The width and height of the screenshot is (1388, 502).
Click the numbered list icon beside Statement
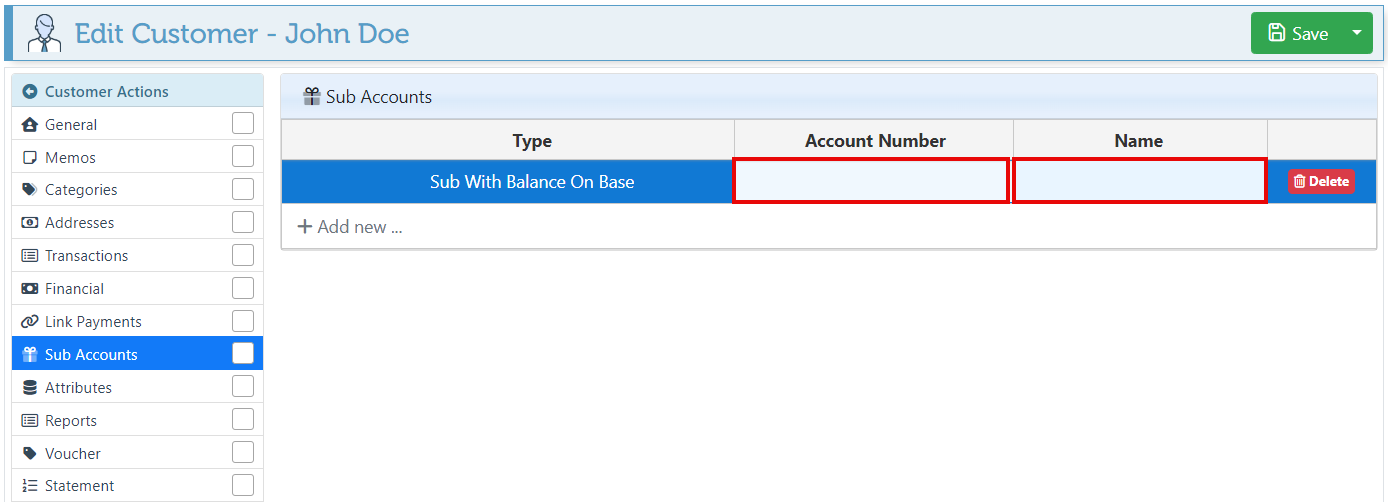coord(30,486)
